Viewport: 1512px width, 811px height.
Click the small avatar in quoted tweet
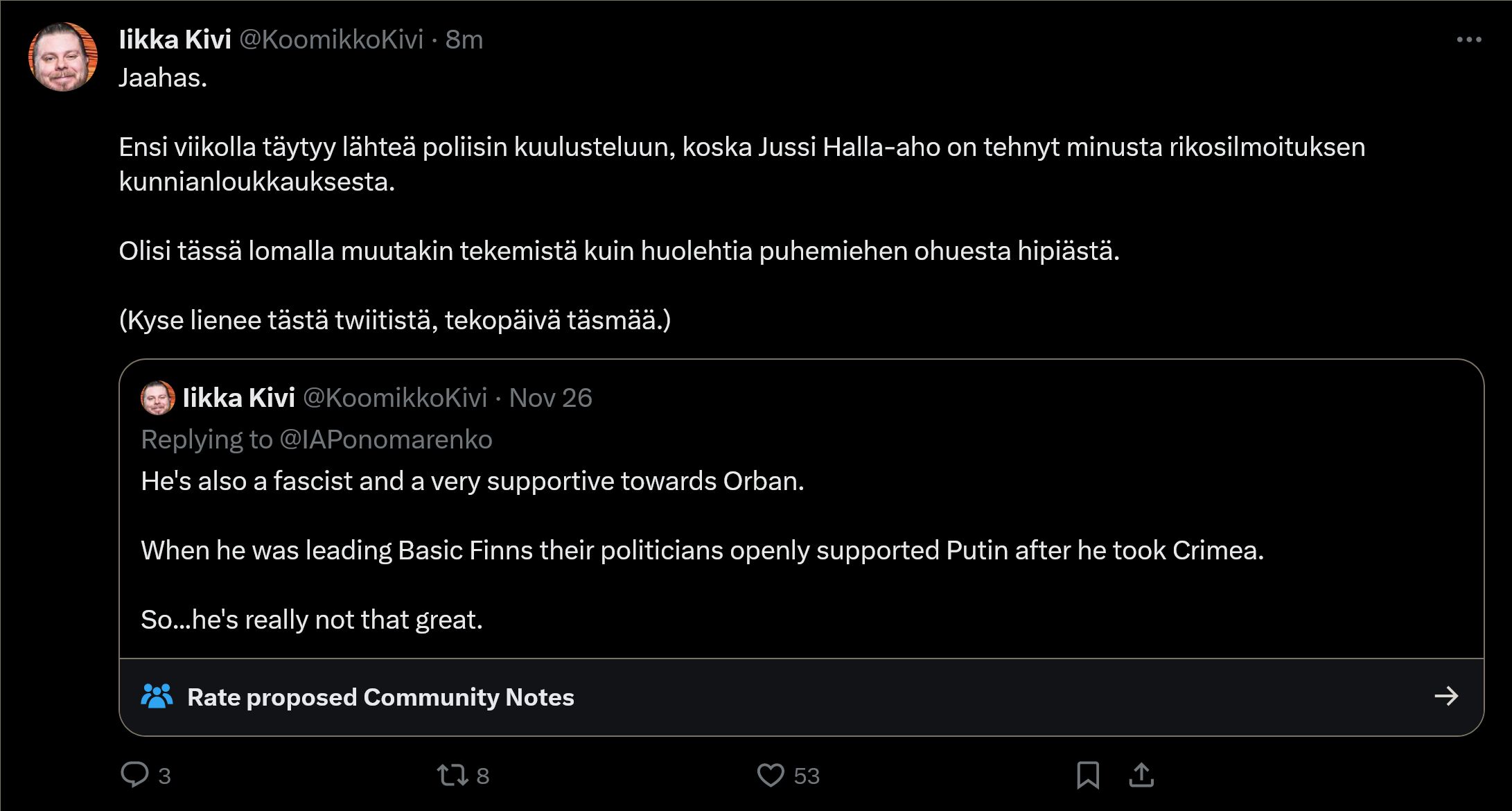158,398
